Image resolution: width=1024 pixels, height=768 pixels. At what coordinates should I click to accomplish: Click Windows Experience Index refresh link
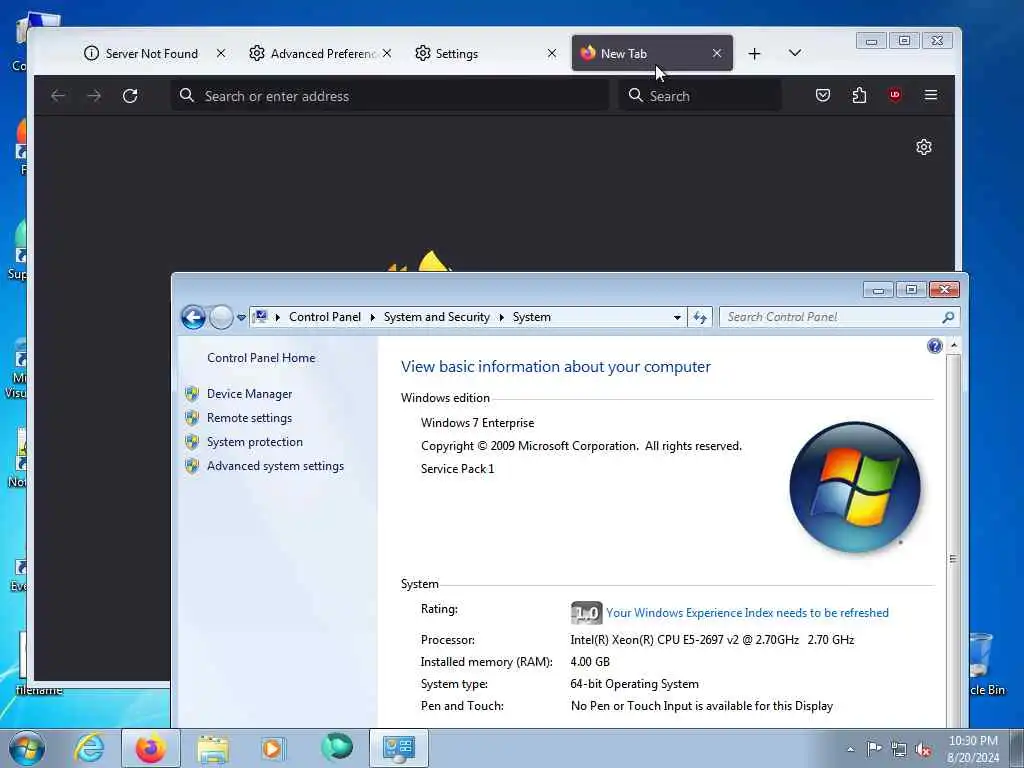(x=747, y=613)
